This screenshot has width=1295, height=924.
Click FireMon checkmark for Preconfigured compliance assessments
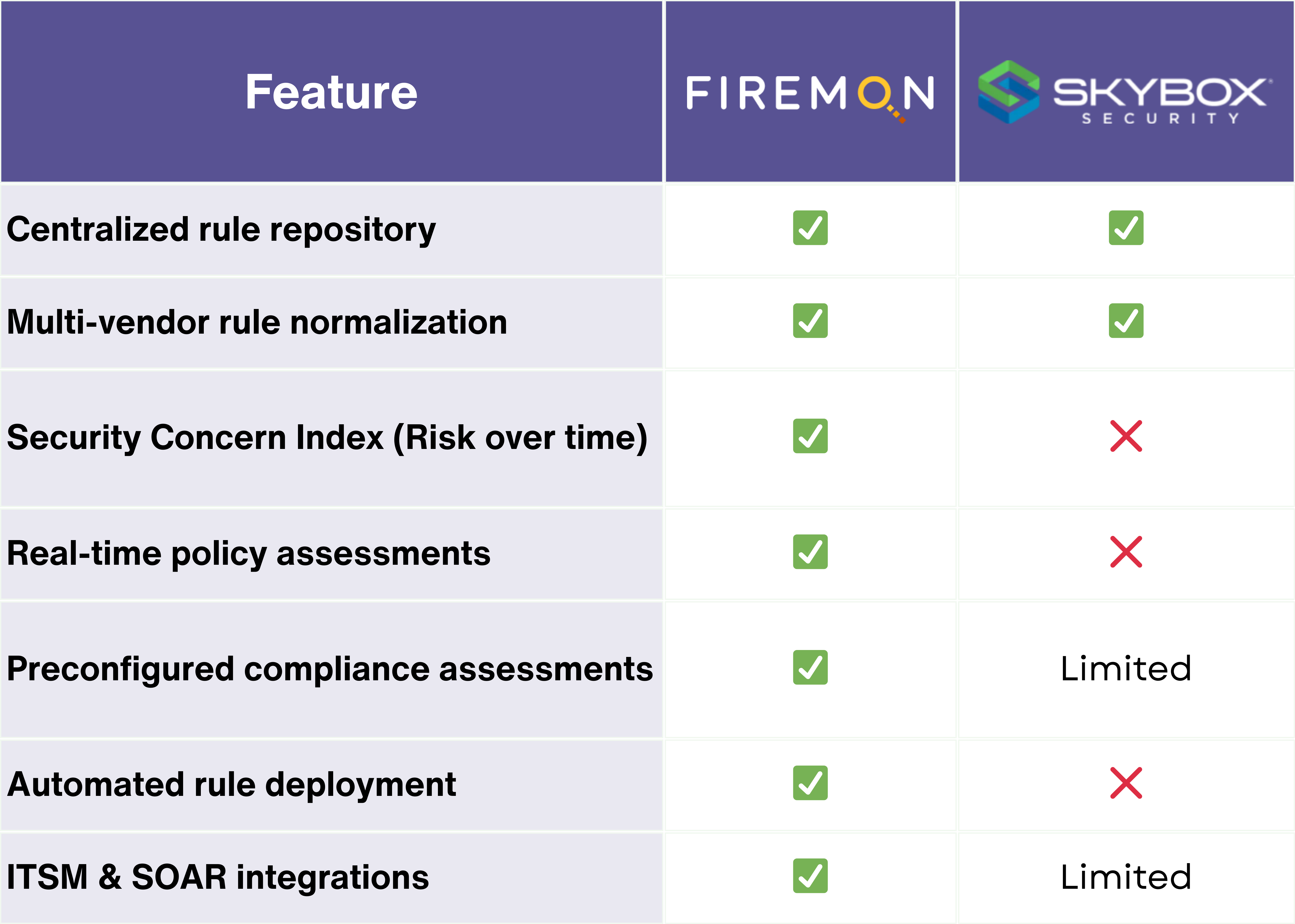(810, 667)
